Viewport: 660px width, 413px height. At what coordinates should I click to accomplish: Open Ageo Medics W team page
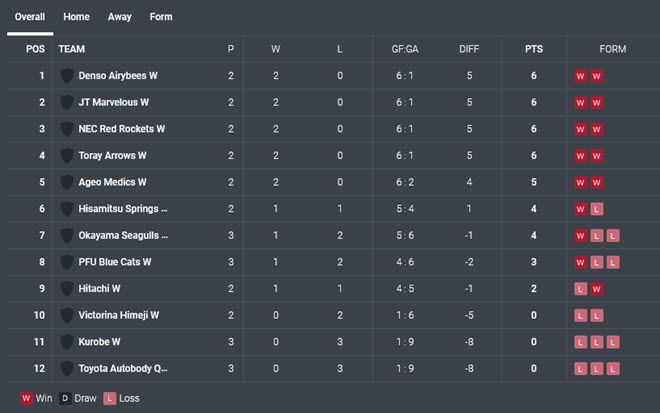[112, 182]
